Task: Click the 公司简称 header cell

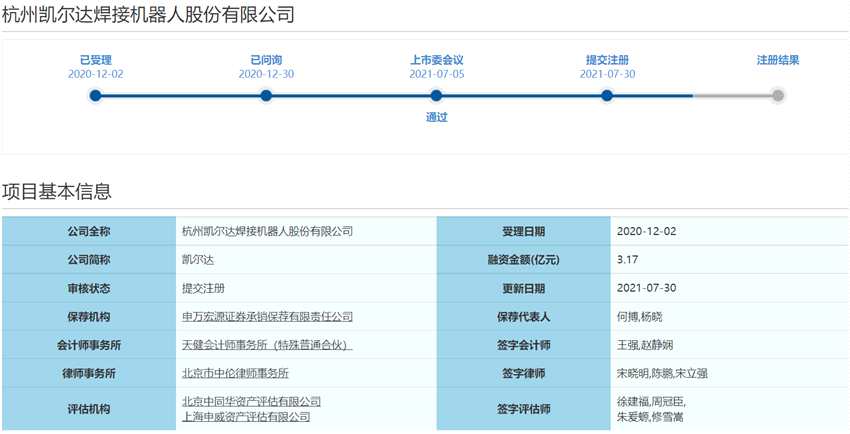Action: point(89,260)
